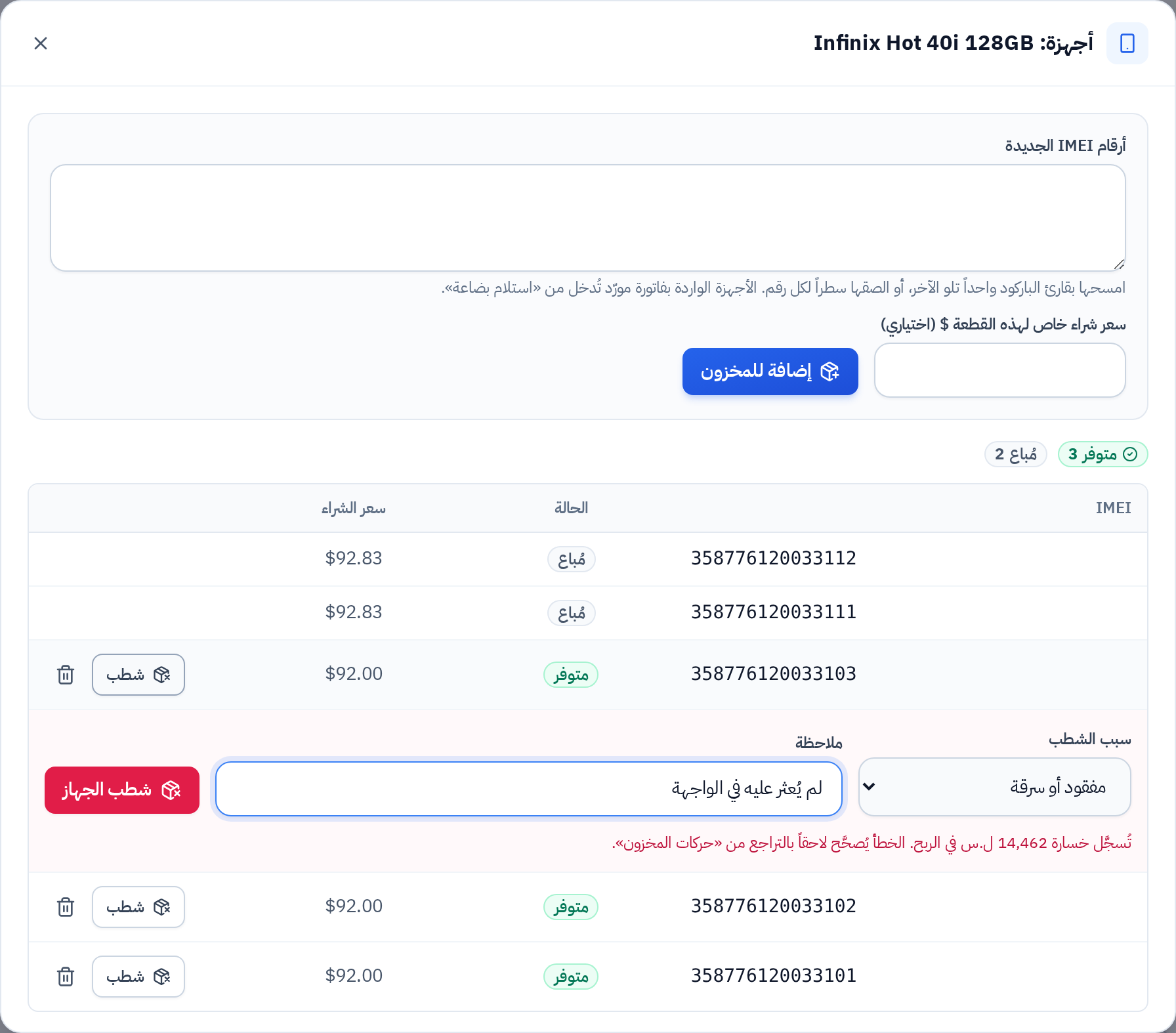Select the متوفر 3 filter chip
Screen dimensions: 1176x1033
(x=1103, y=454)
